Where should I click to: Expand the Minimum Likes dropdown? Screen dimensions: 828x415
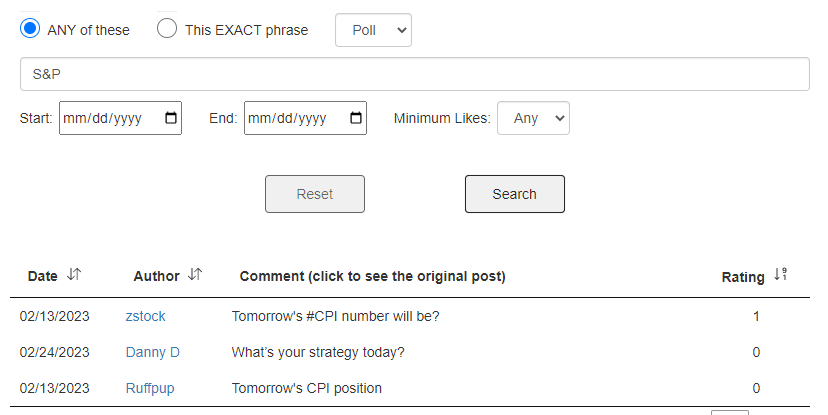[533, 118]
